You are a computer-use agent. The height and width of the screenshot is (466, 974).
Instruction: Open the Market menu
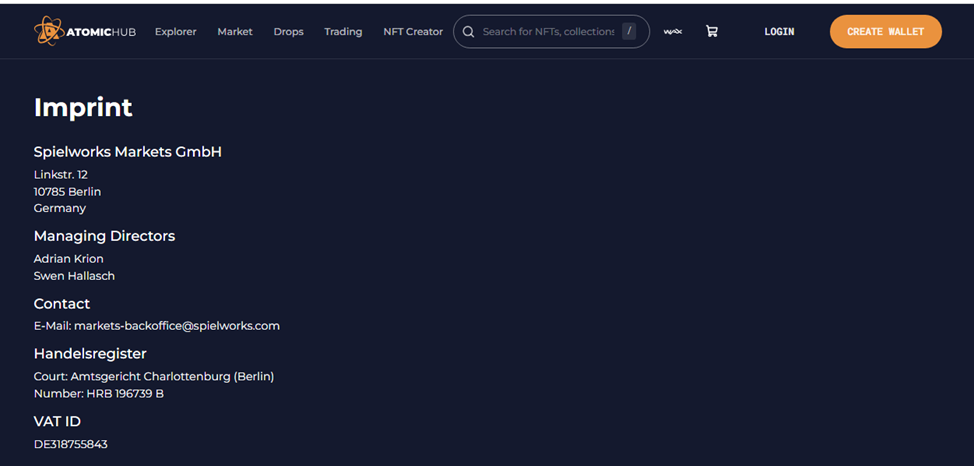235,32
